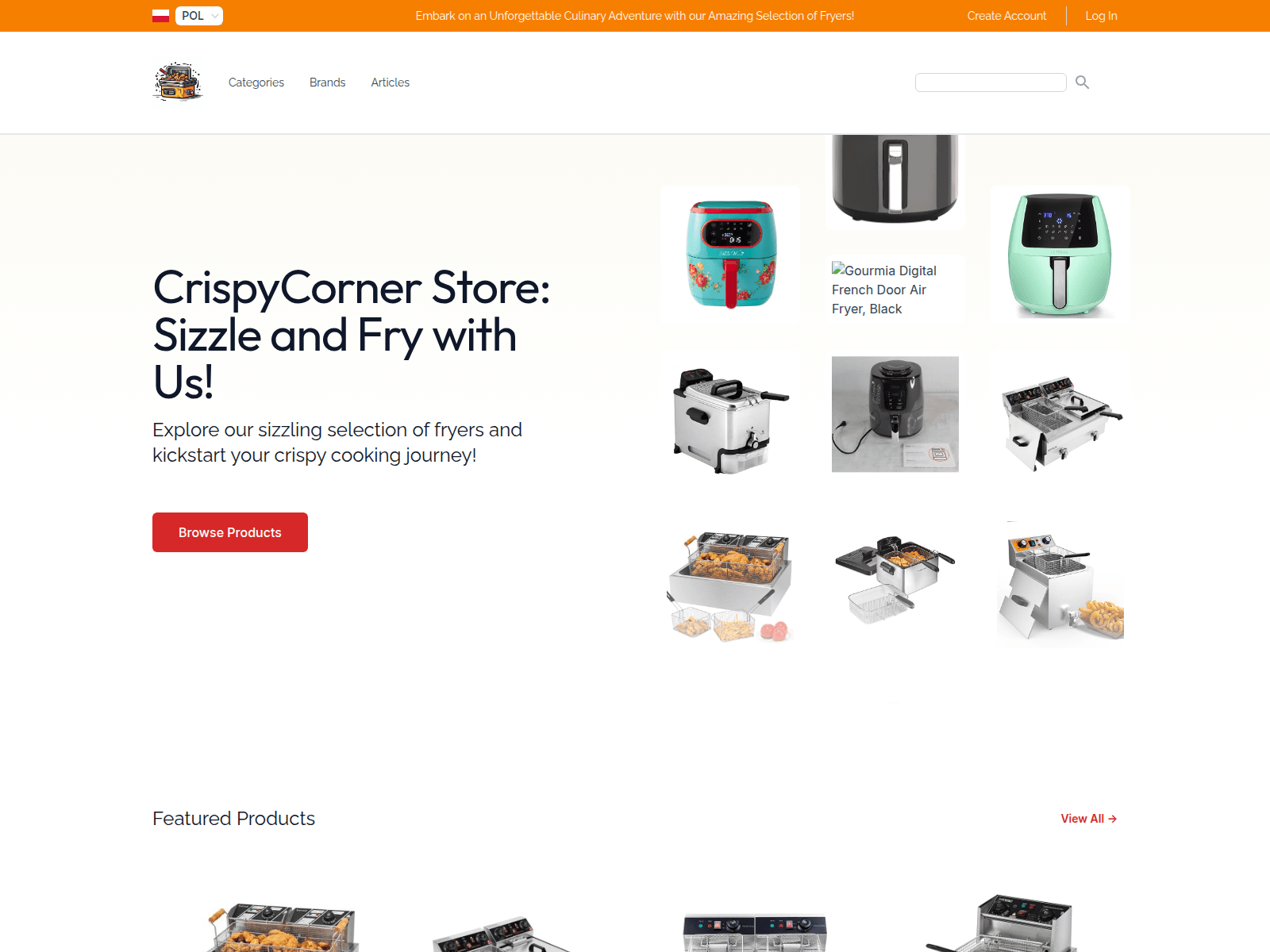Click the Log In link
1270x952 pixels.
click(1101, 16)
